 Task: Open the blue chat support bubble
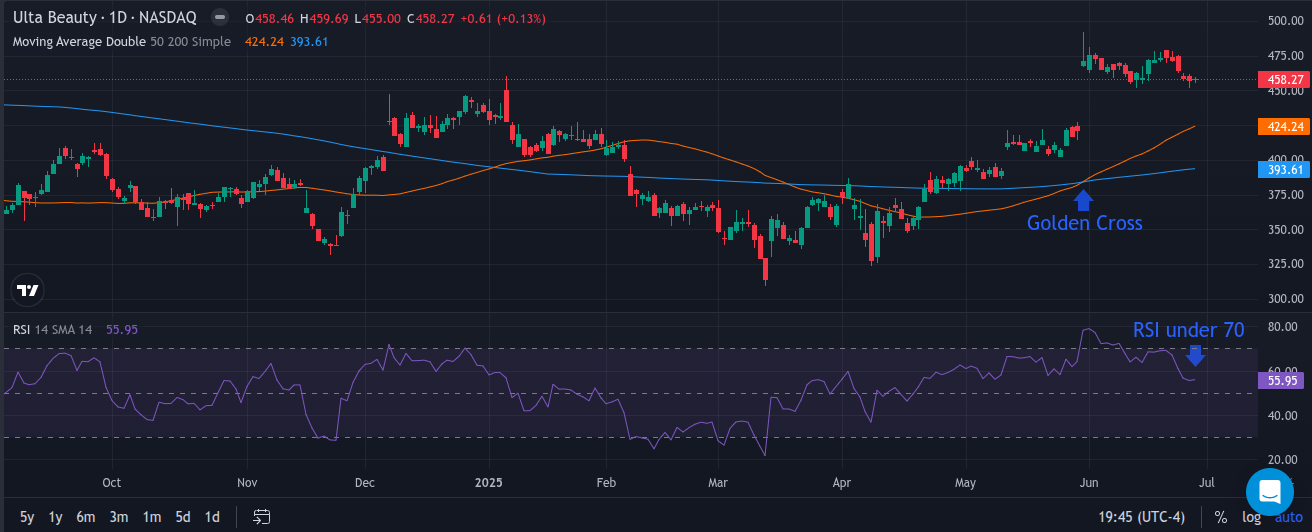coord(1270,492)
